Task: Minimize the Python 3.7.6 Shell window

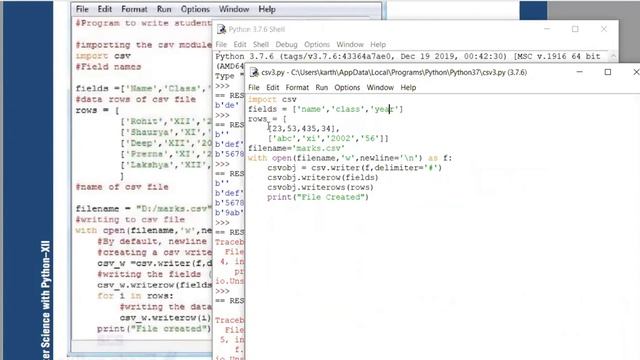Action: pos(547,29)
